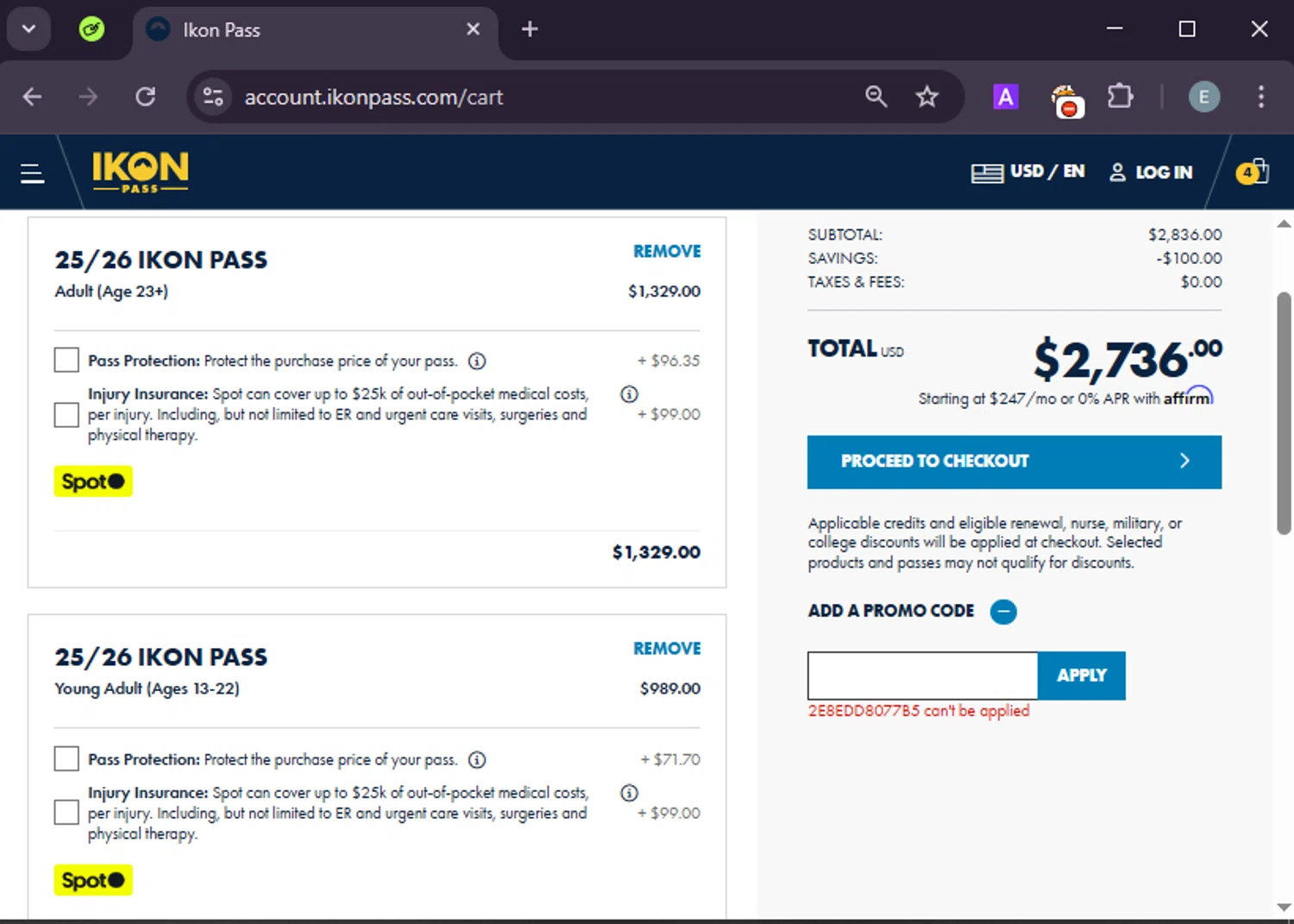Click the promo code error message
This screenshot has height=924, width=1294.
919,711
